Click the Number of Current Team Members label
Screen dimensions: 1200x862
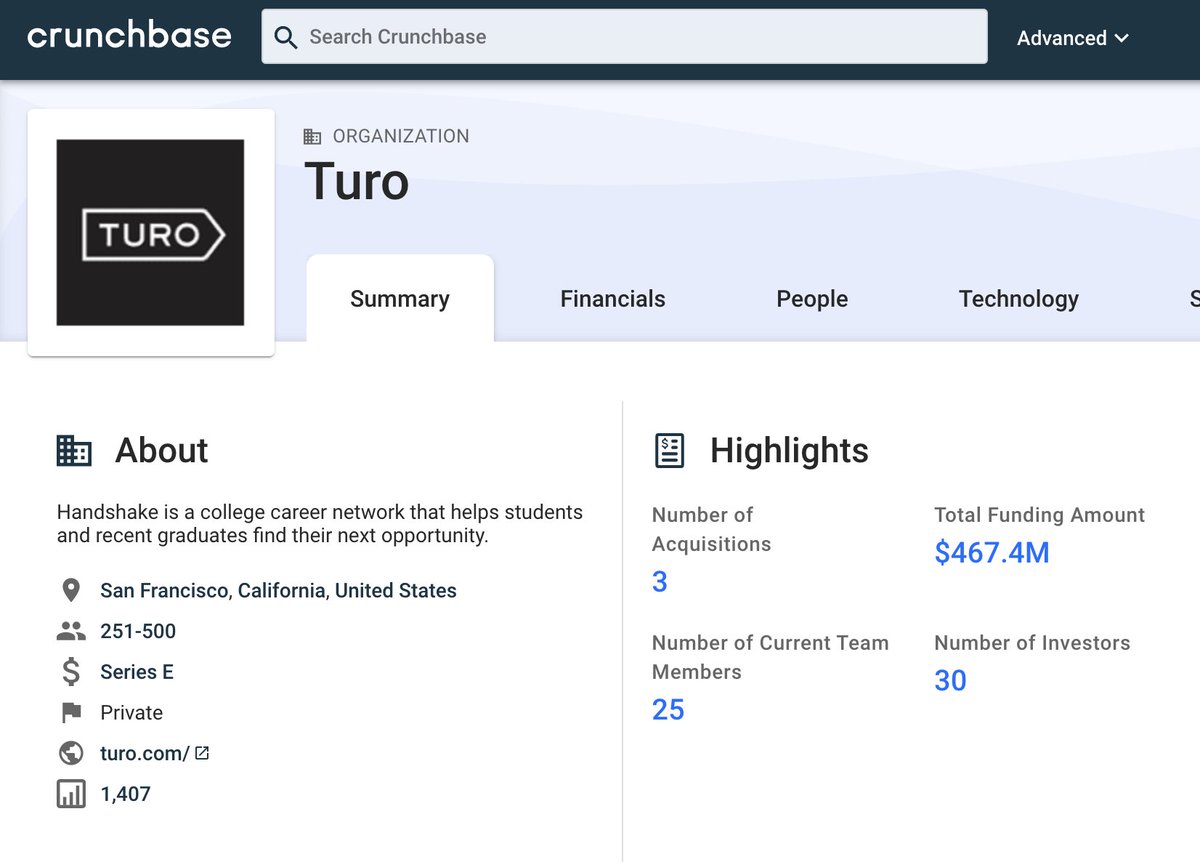[x=770, y=657]
